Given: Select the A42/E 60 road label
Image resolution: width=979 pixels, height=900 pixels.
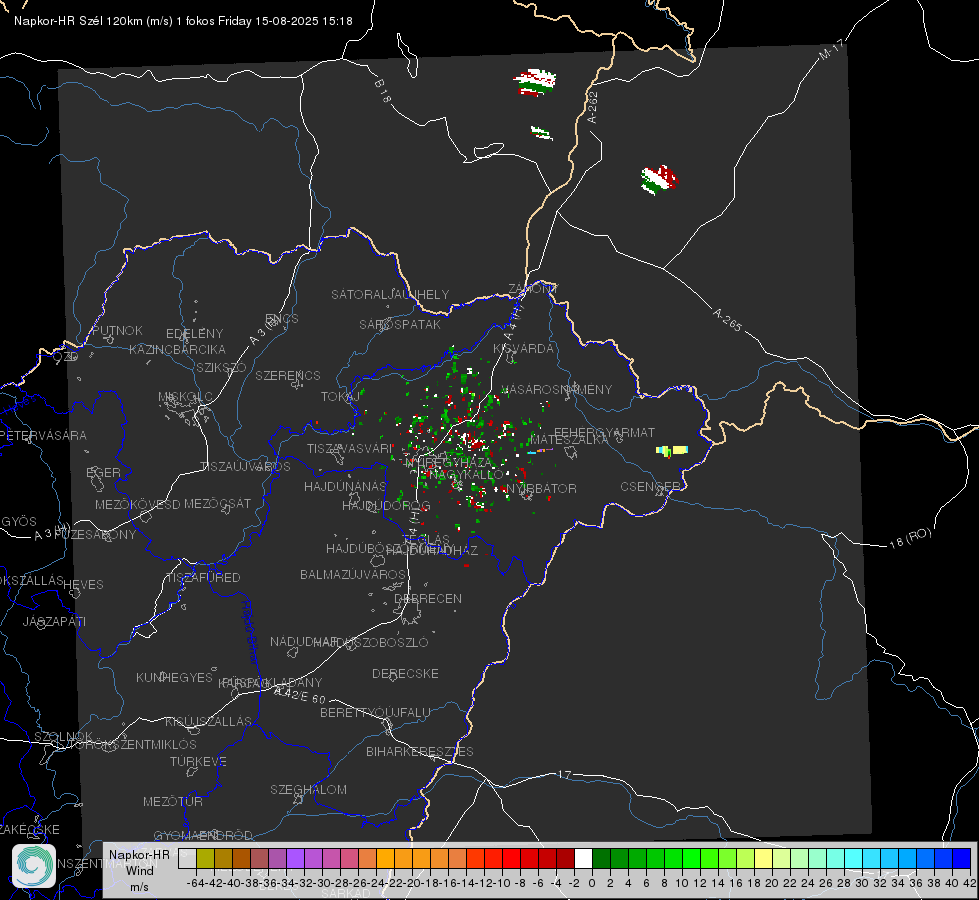Looking at the screenshot, I should (300, 695).
